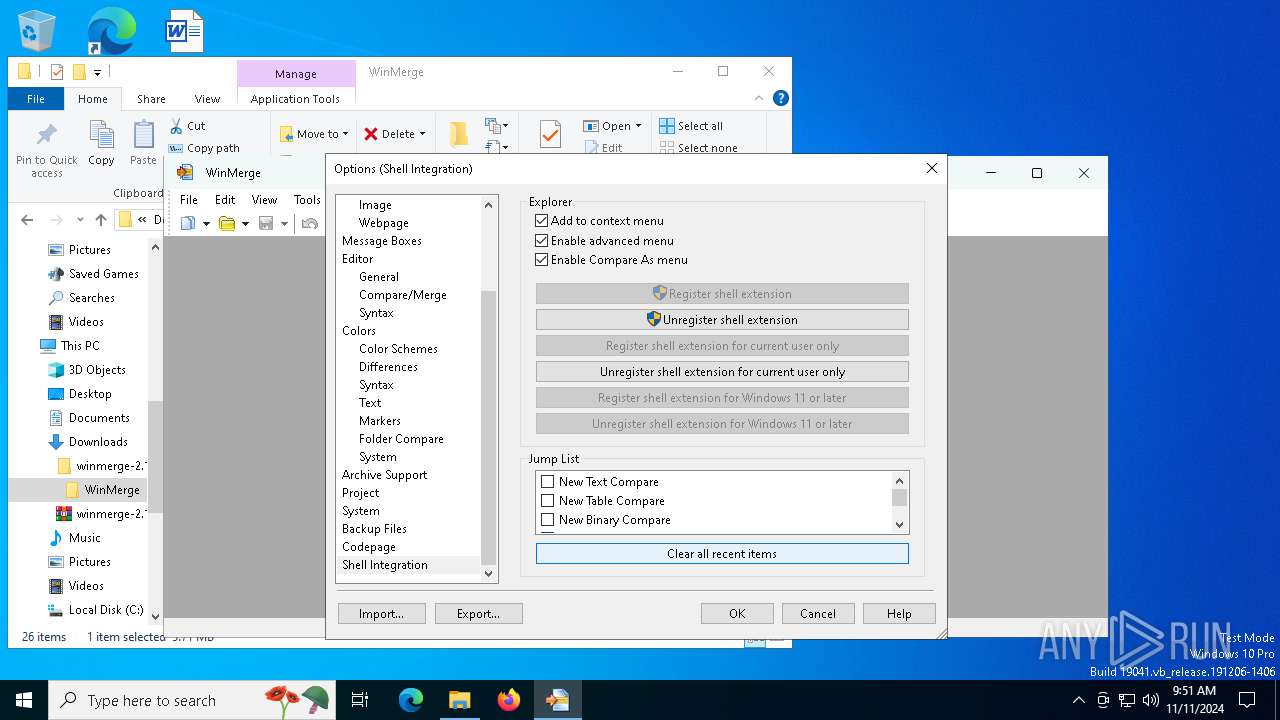
Task: Click Jump List scrollbar down arrow
Action: (x=899, y=524)
